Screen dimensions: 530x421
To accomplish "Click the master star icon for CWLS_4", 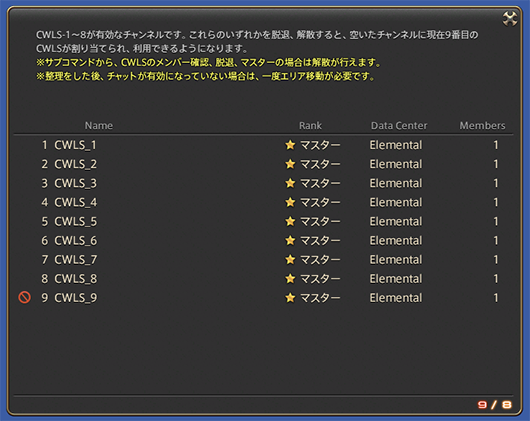I will [x=290, y=202].
